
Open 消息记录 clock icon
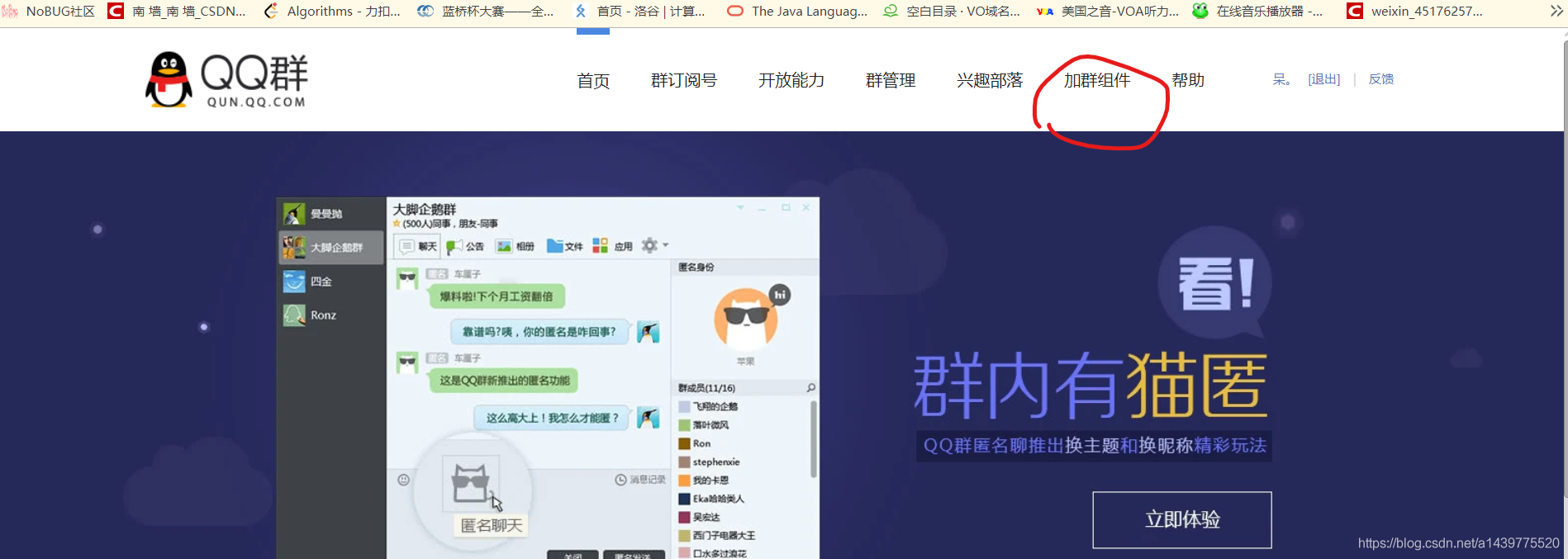tap(640, 480)
